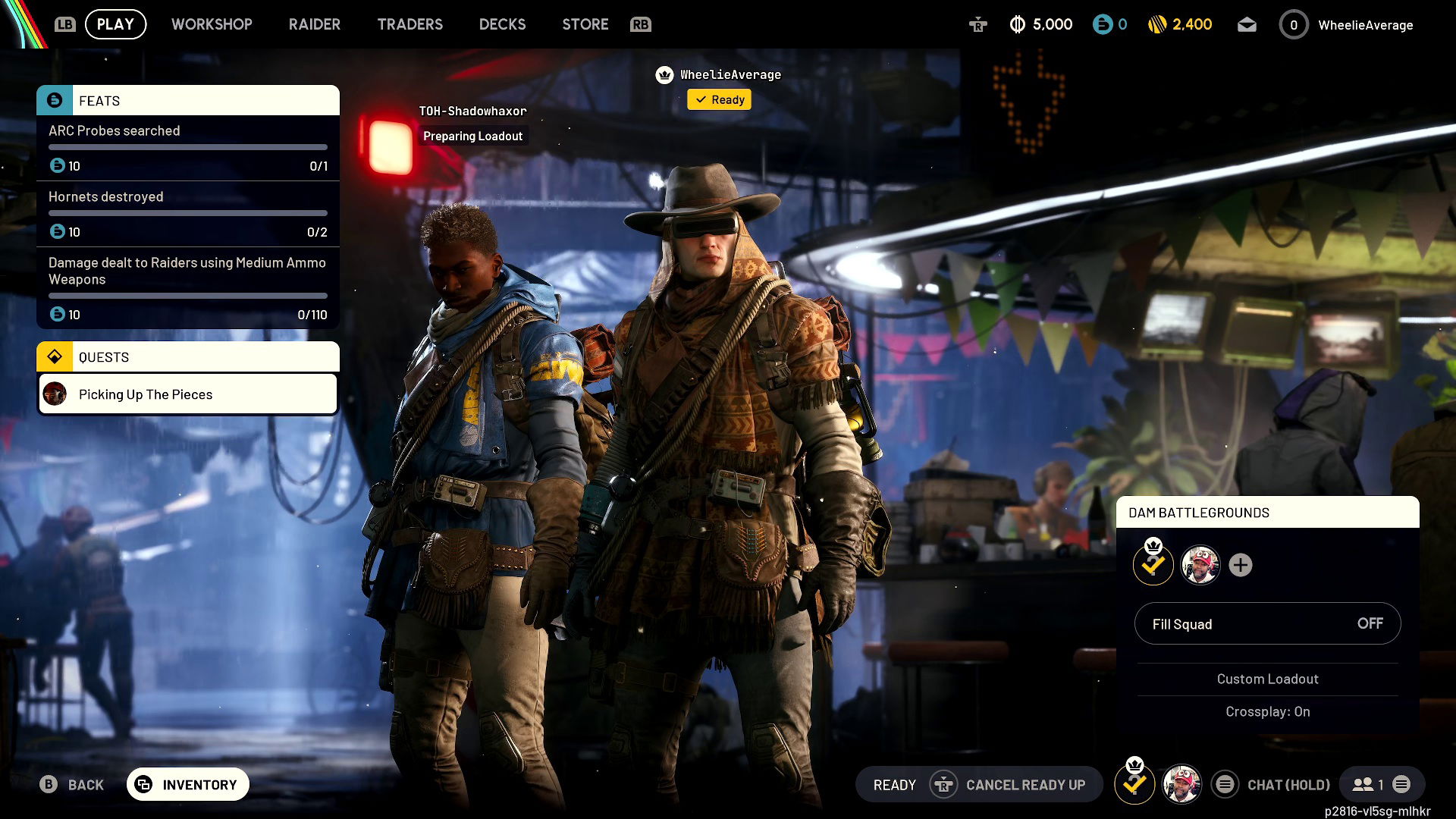Toggle Crossplay off
1456x819 pixels.
[1267, 711]
